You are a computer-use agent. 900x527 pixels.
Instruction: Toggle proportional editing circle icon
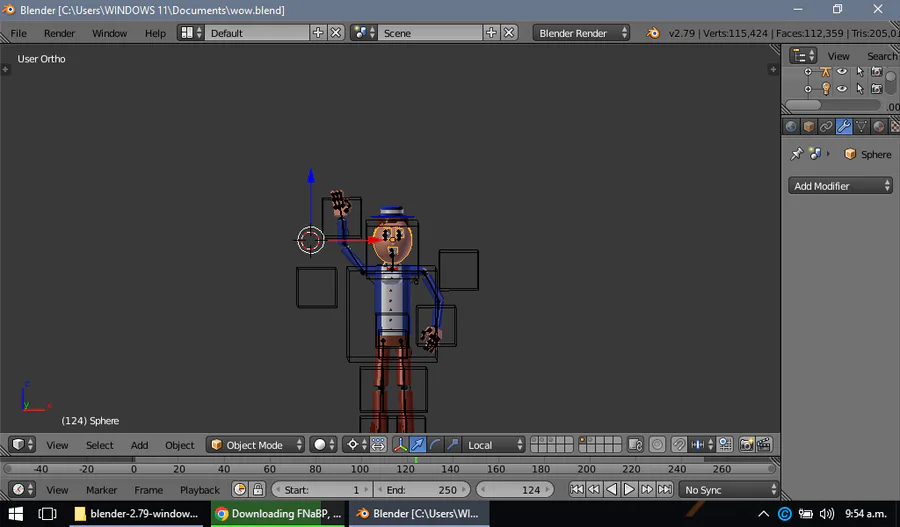tap(657, 444)
